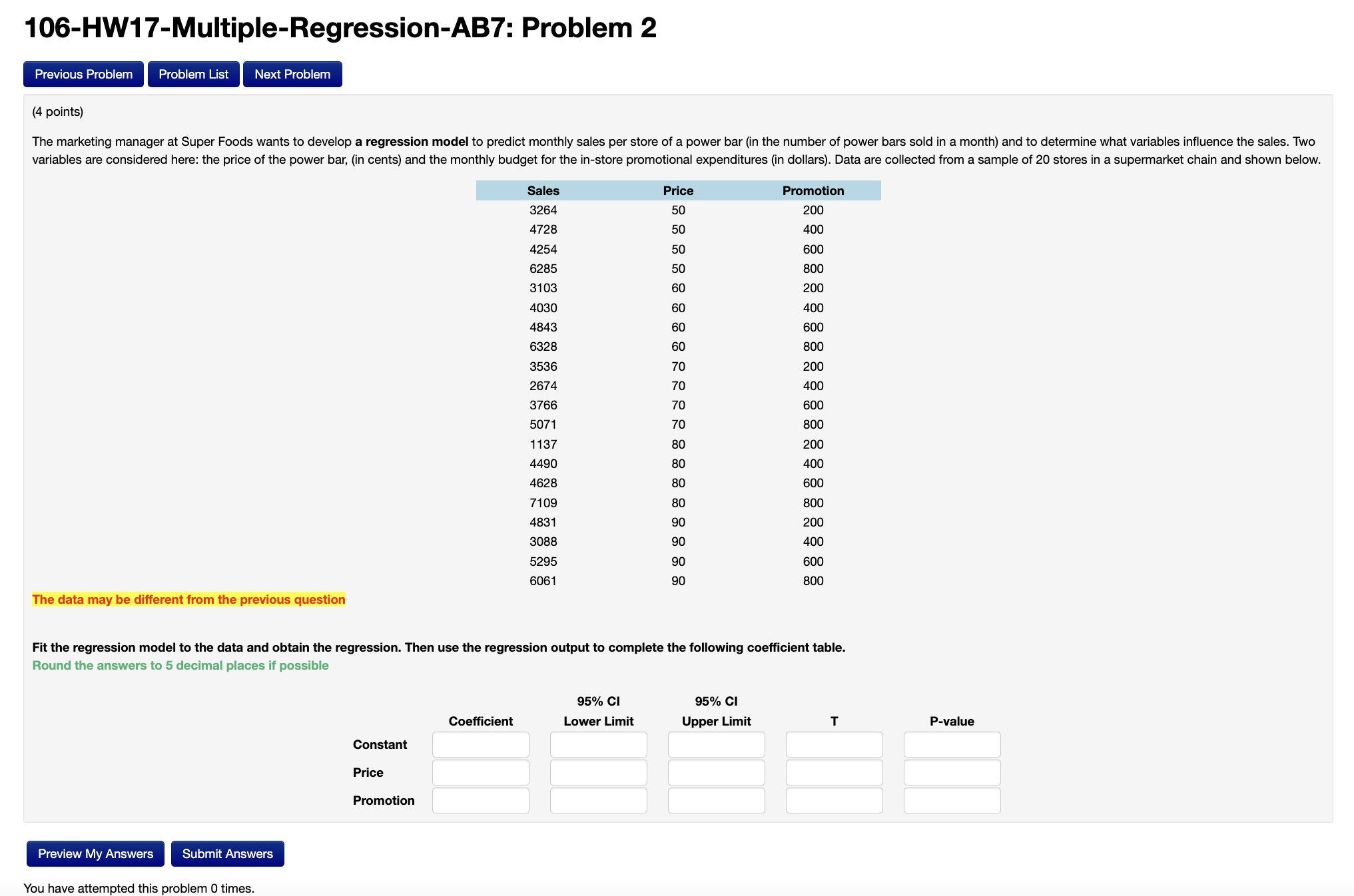
Task: Open the Problem List
Action: [194, 74]
